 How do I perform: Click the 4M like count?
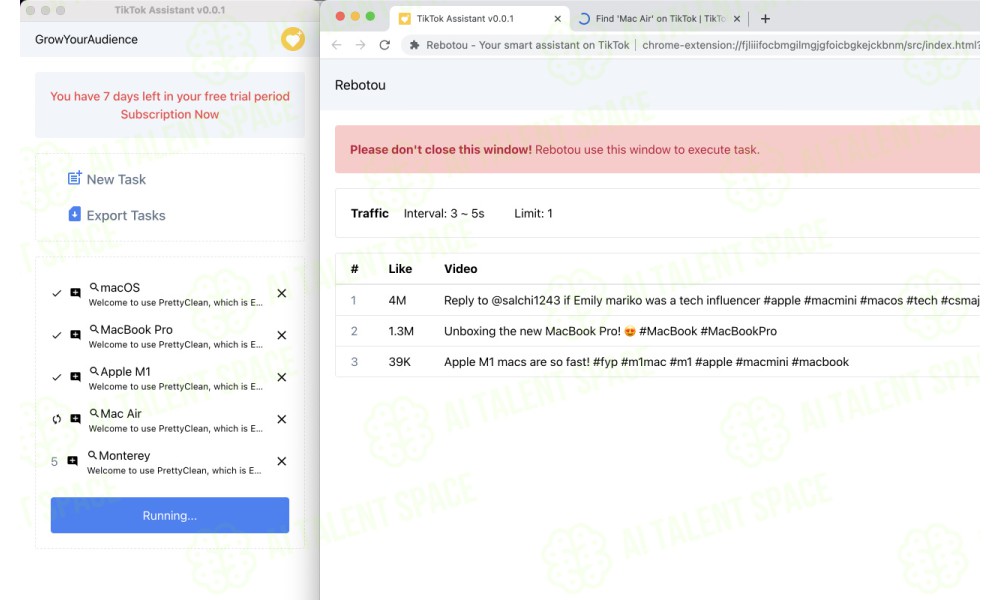[x=397, y=300]
